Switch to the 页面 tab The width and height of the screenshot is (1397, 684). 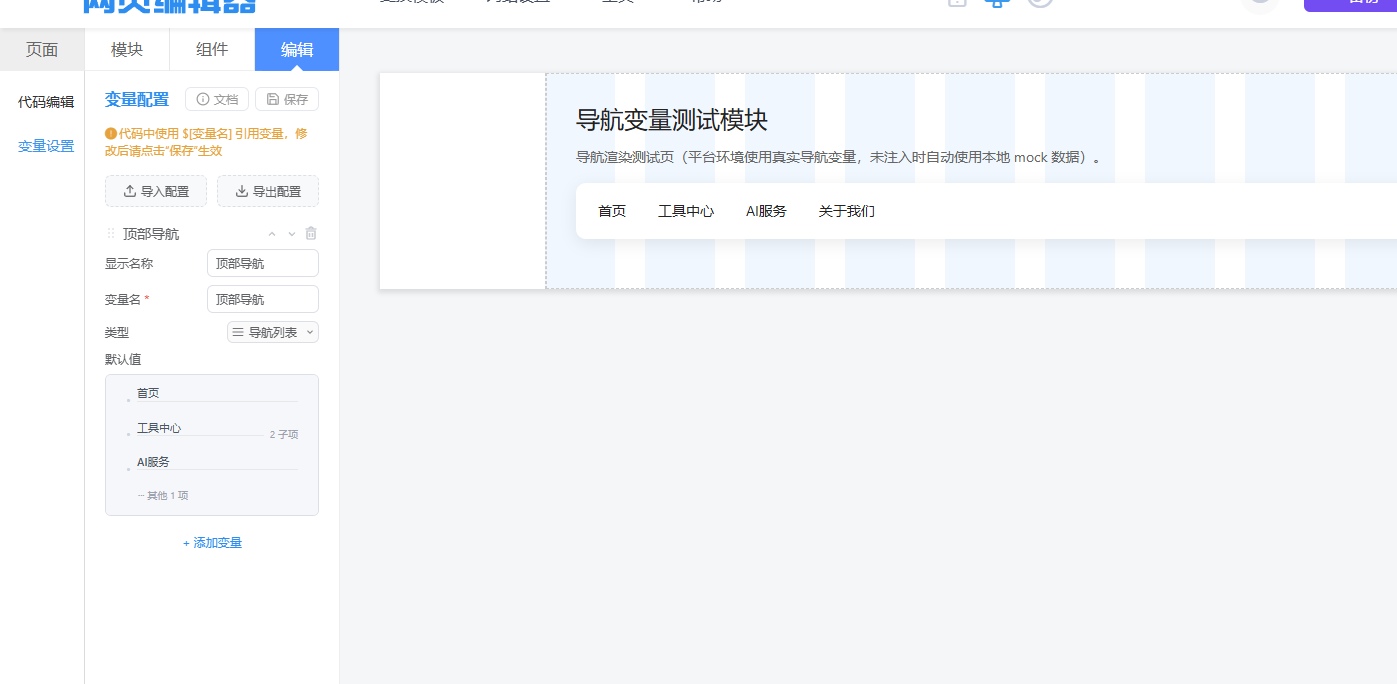(42, 50)
